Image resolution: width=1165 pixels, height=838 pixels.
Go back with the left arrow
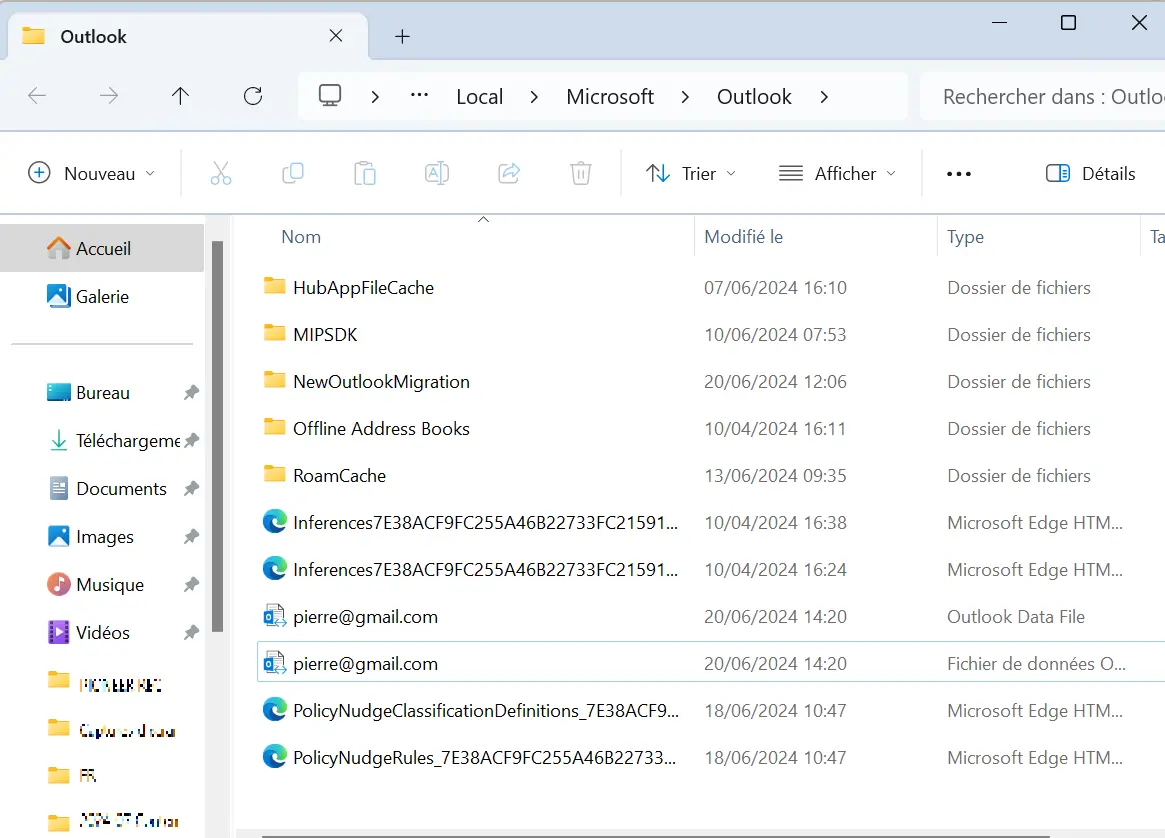tap(37, 96)
